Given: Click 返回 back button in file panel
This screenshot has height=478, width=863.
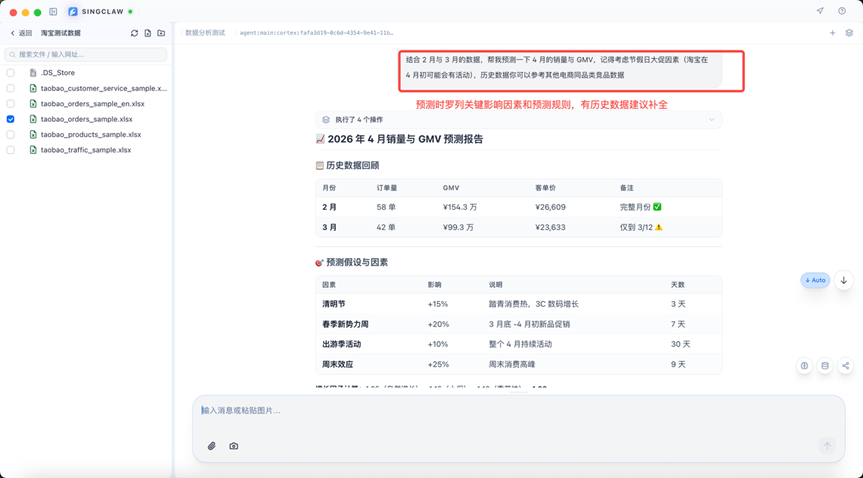Looking at the screenshot, I should coord(21,33).
